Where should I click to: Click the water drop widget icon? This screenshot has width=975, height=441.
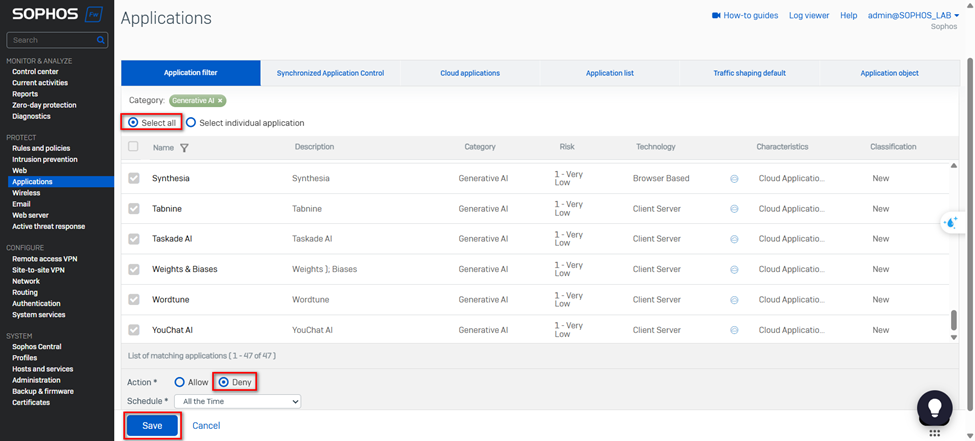[x=950, y=222]
